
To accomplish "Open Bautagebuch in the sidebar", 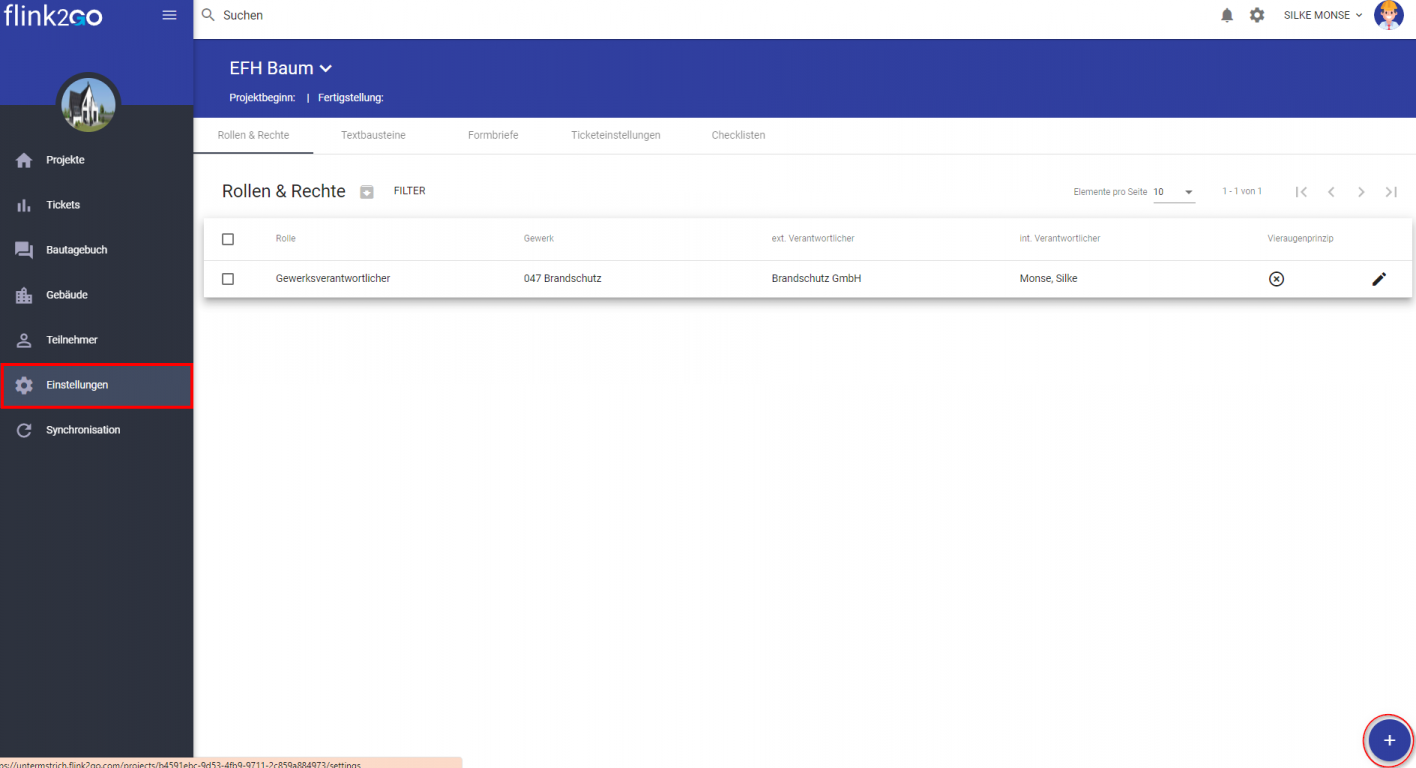I will coord(76,250).
